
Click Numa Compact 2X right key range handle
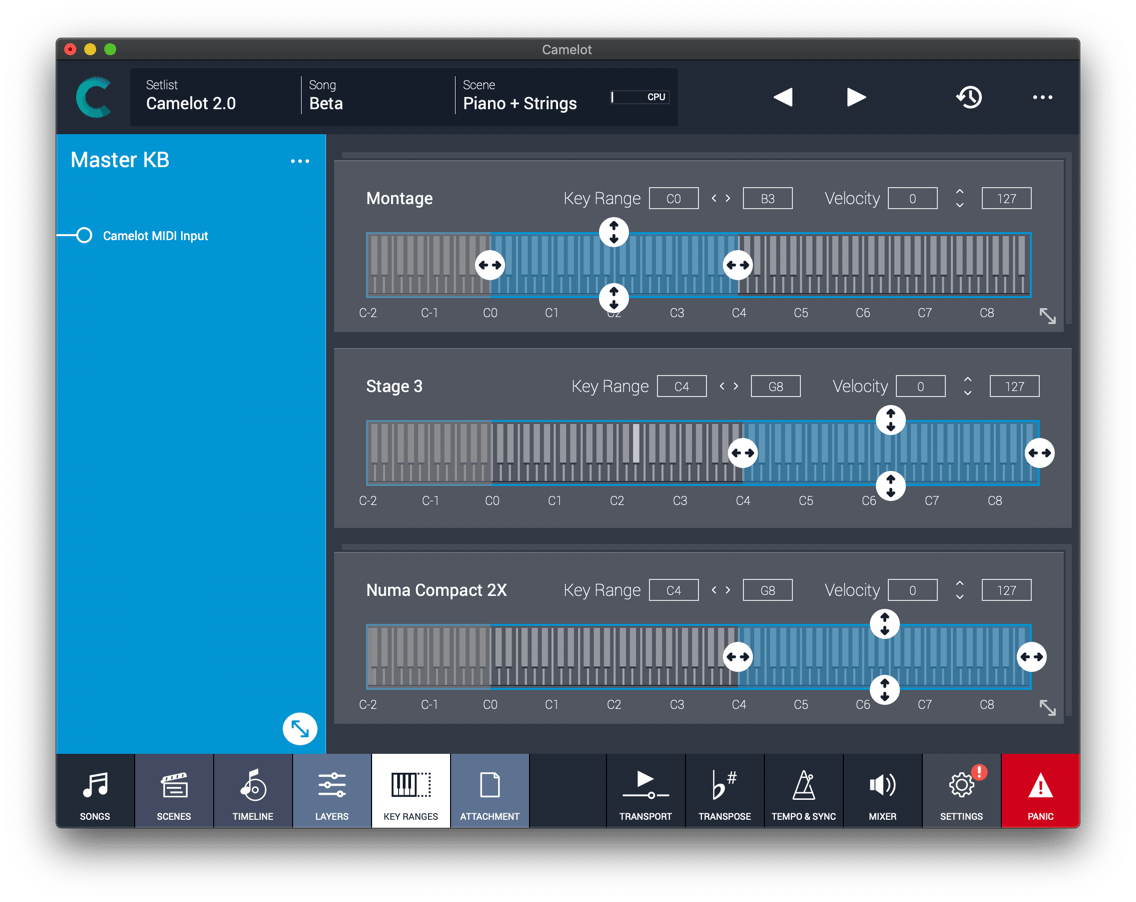(1032, 657)
